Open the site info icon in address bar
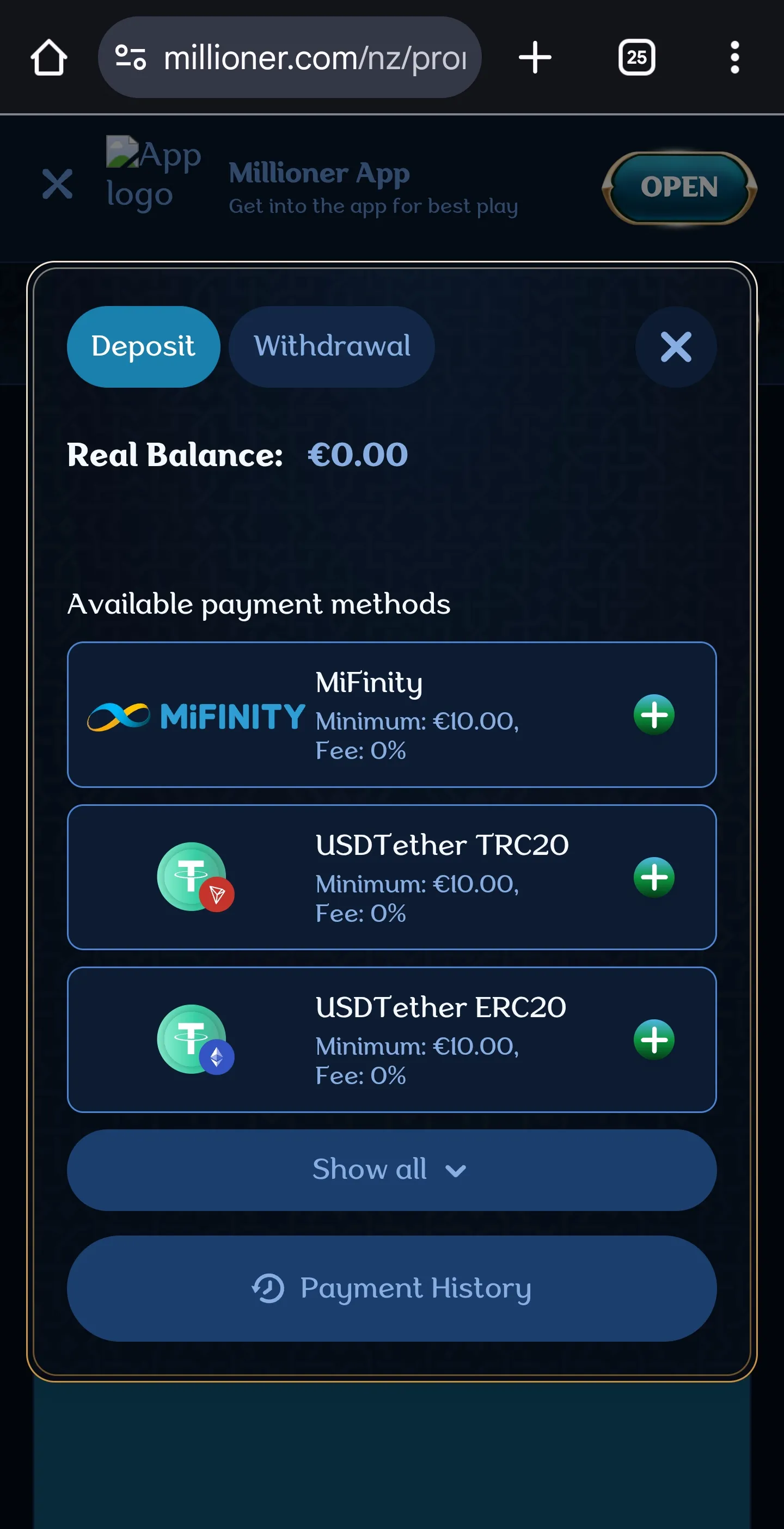This screenshot has height=1529, width=784. (131, 58)
